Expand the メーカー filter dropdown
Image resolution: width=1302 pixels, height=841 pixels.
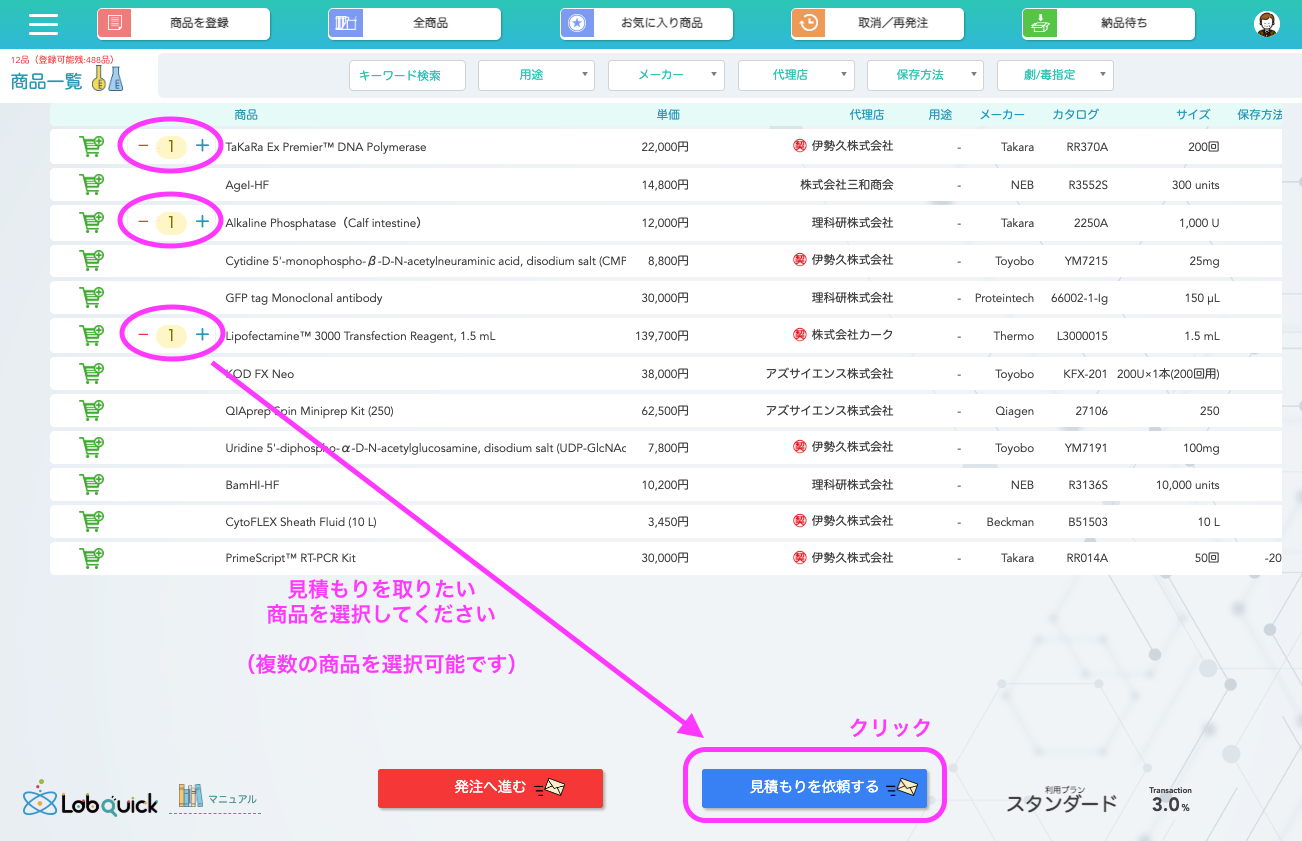666,75
